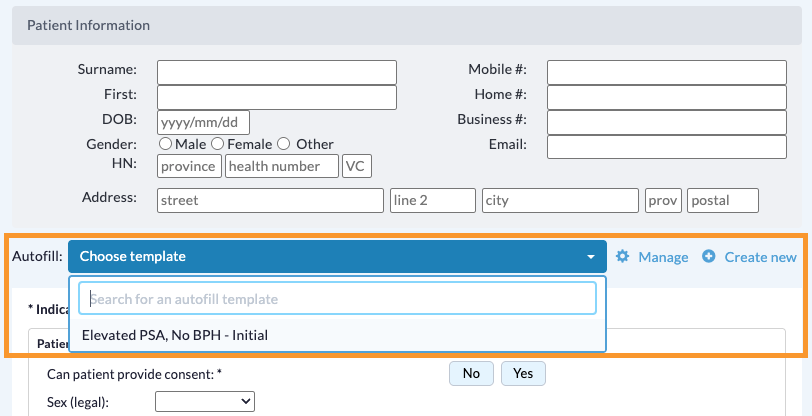812x416 pixels.
Task: Click the health number field
Action: click(282, 166)
